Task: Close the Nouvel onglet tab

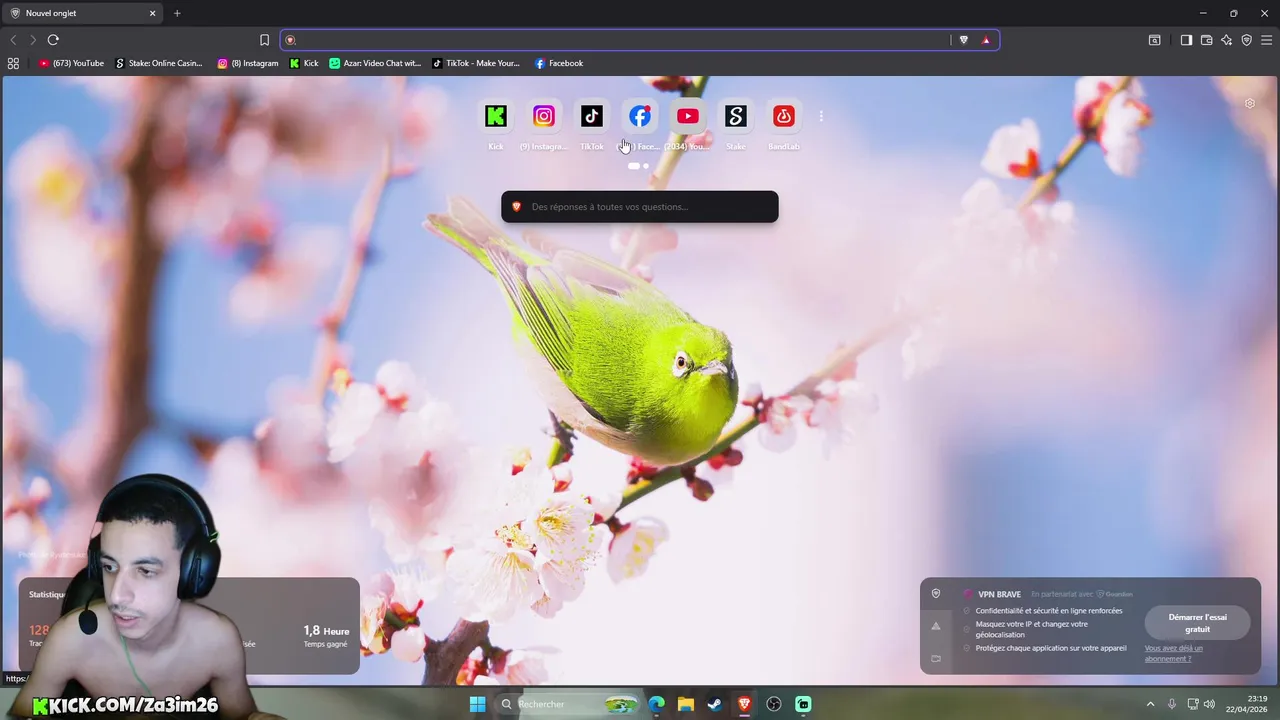Action: [153, 13]
